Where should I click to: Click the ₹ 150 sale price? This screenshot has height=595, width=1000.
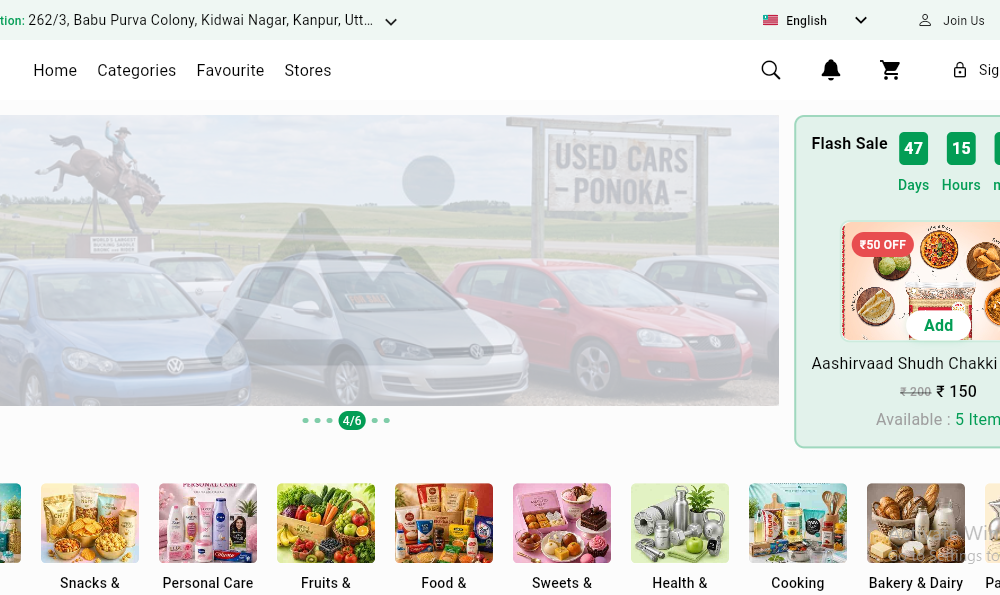tap(957, 392)
